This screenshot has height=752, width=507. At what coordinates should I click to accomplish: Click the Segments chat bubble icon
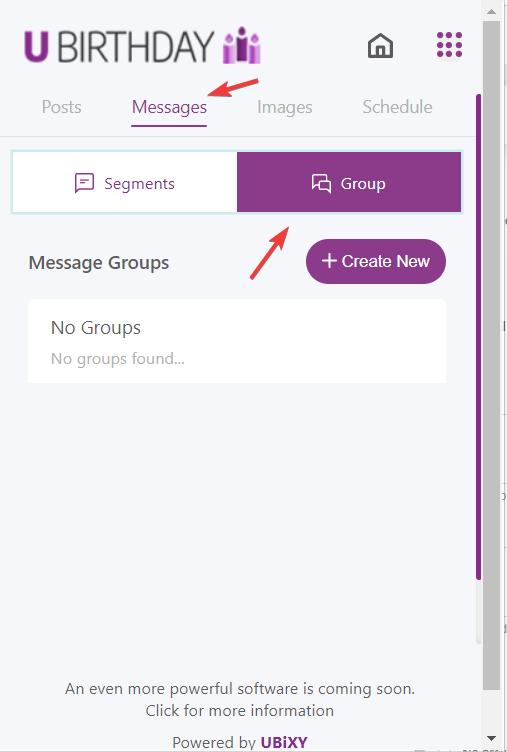tap(84, 183)
